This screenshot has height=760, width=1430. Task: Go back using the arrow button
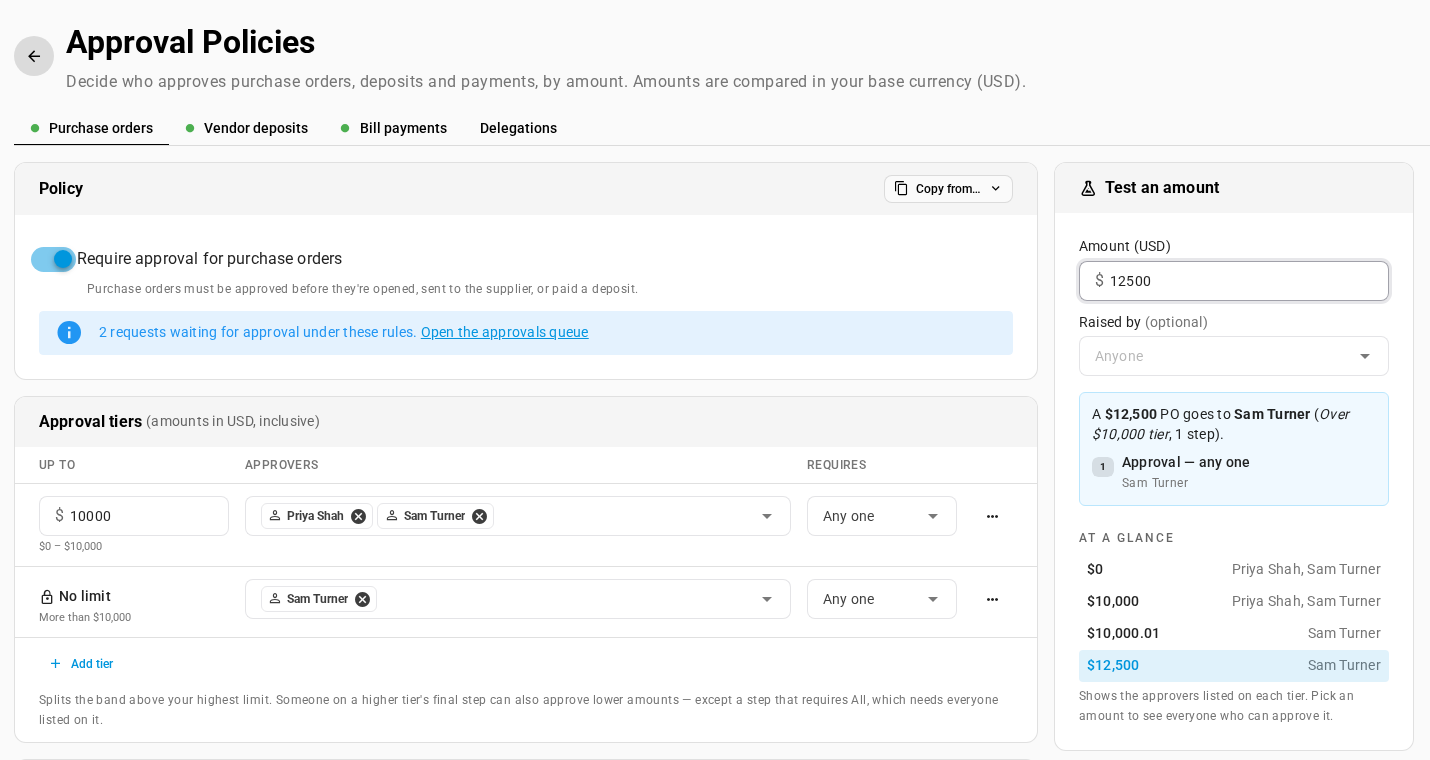34,56
